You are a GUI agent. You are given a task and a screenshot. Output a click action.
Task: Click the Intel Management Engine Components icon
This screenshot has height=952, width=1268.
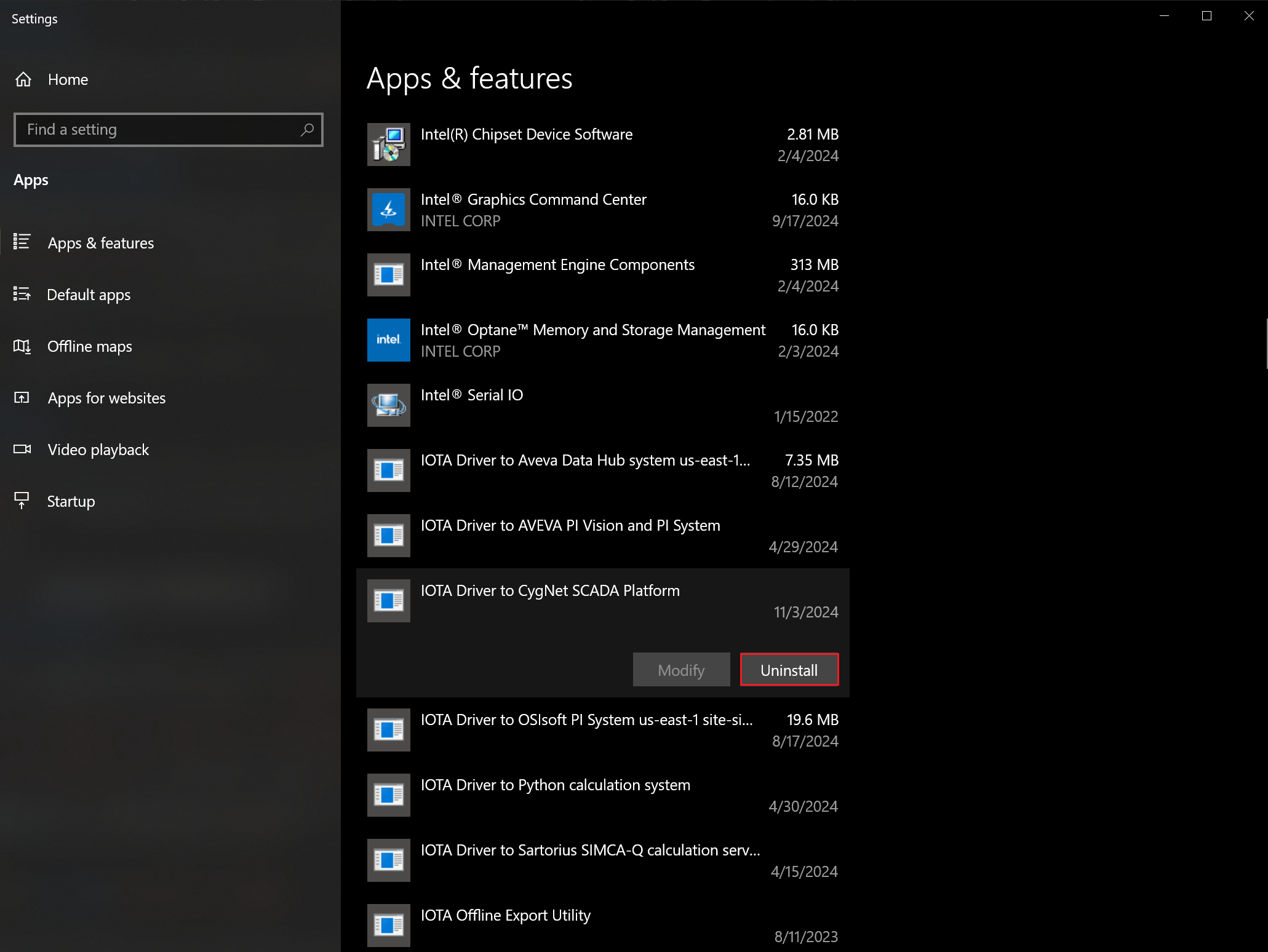click(x=389, y=275)
